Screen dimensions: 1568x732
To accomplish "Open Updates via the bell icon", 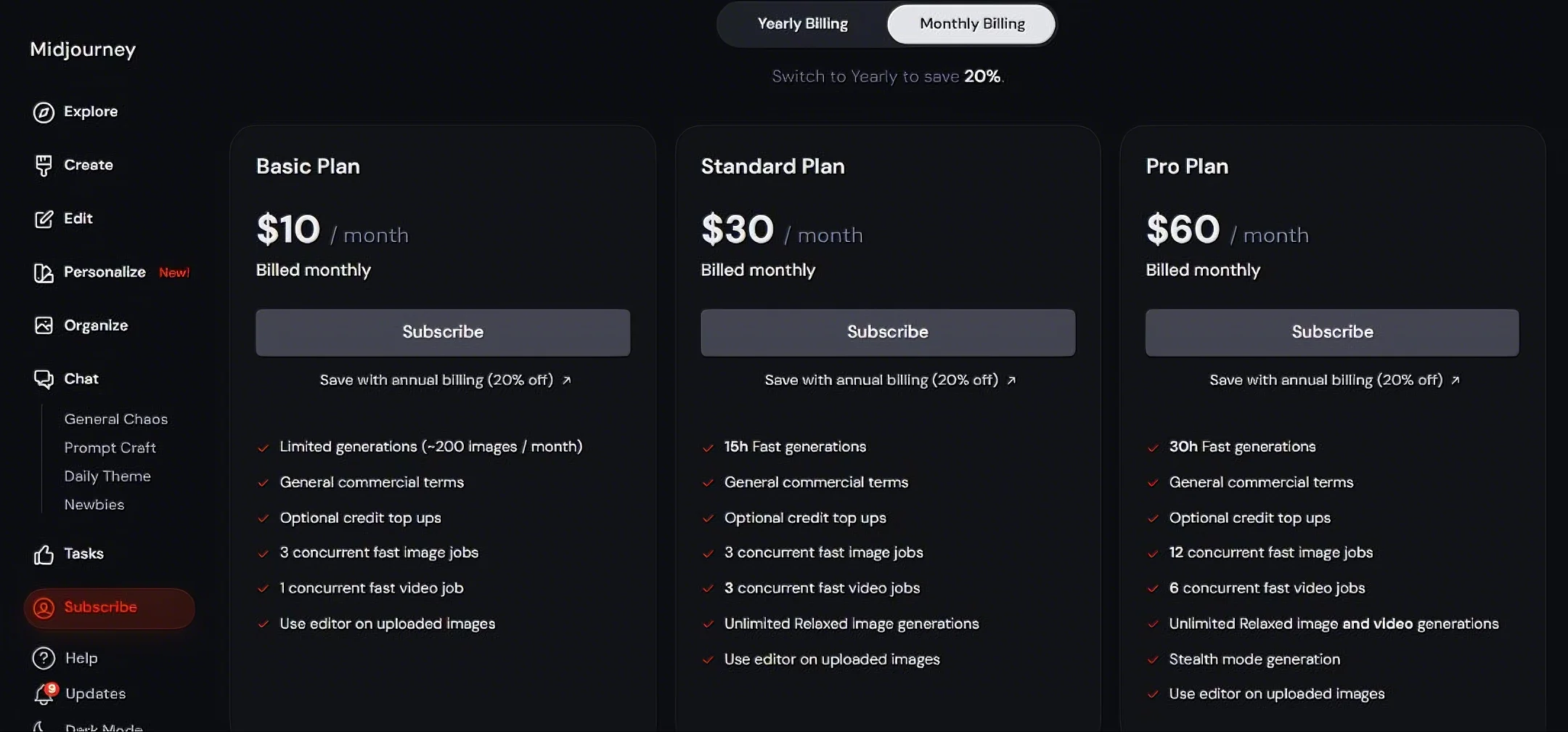I will [x=44, y=695].
